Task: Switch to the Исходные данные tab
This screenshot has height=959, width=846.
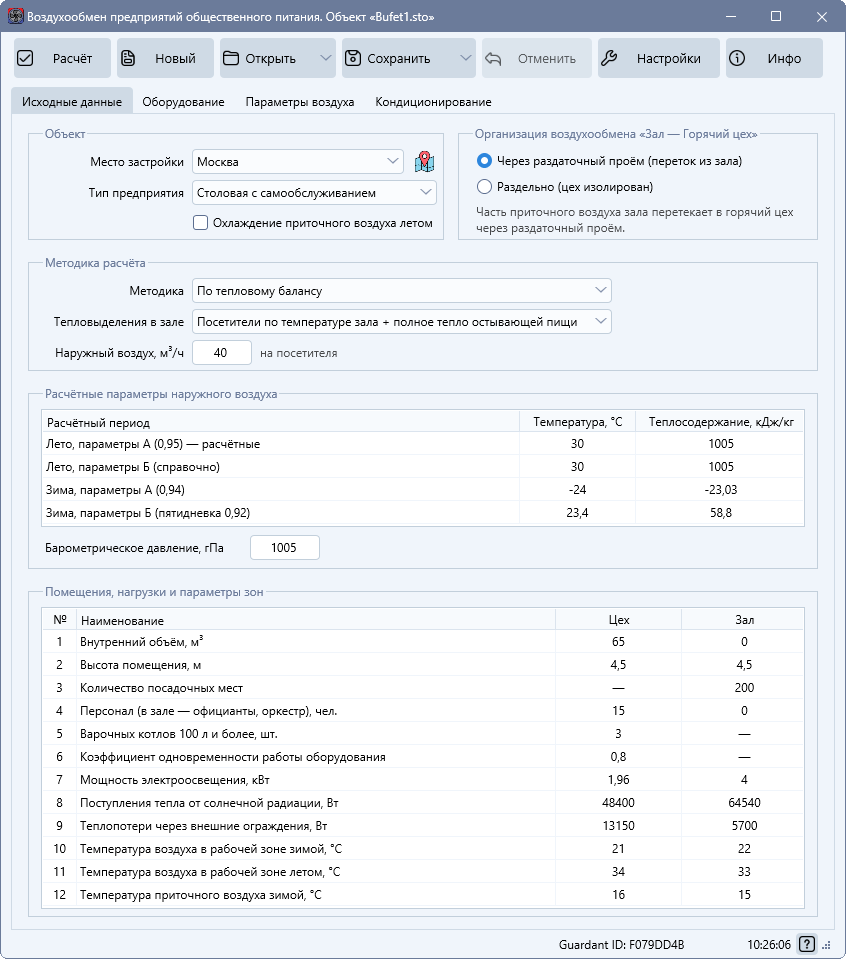Action: click(72, 102)
